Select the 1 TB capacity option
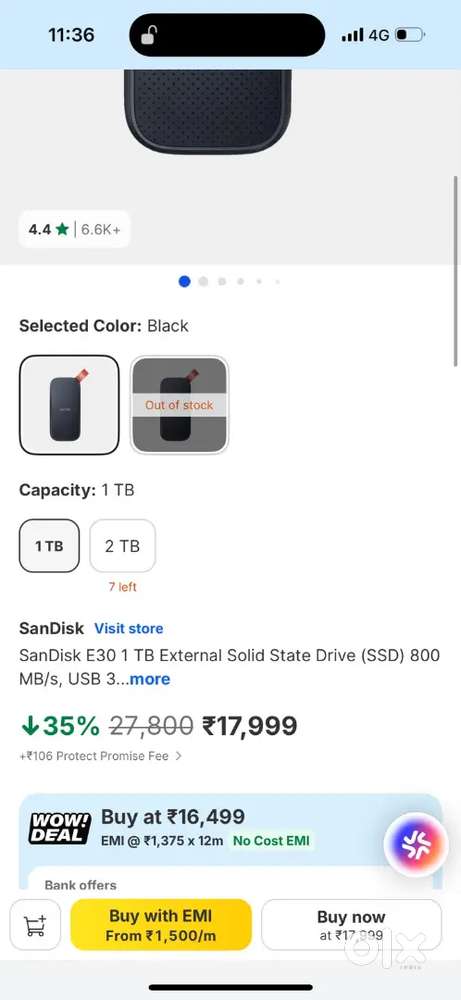Viewport: 461px width, 1000px height. point(49,546)
